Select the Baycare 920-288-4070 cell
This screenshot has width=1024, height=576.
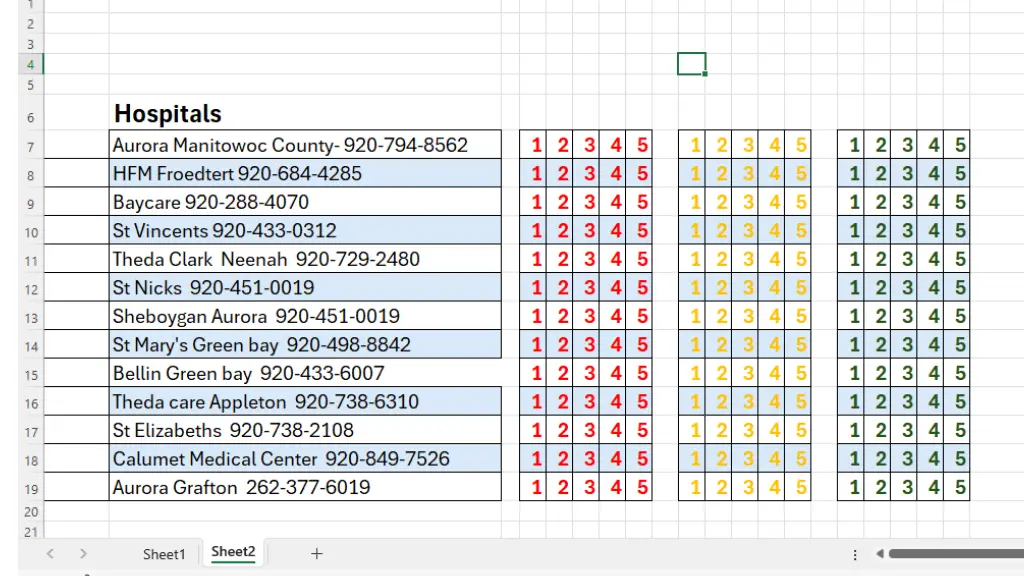coord(305,202)
